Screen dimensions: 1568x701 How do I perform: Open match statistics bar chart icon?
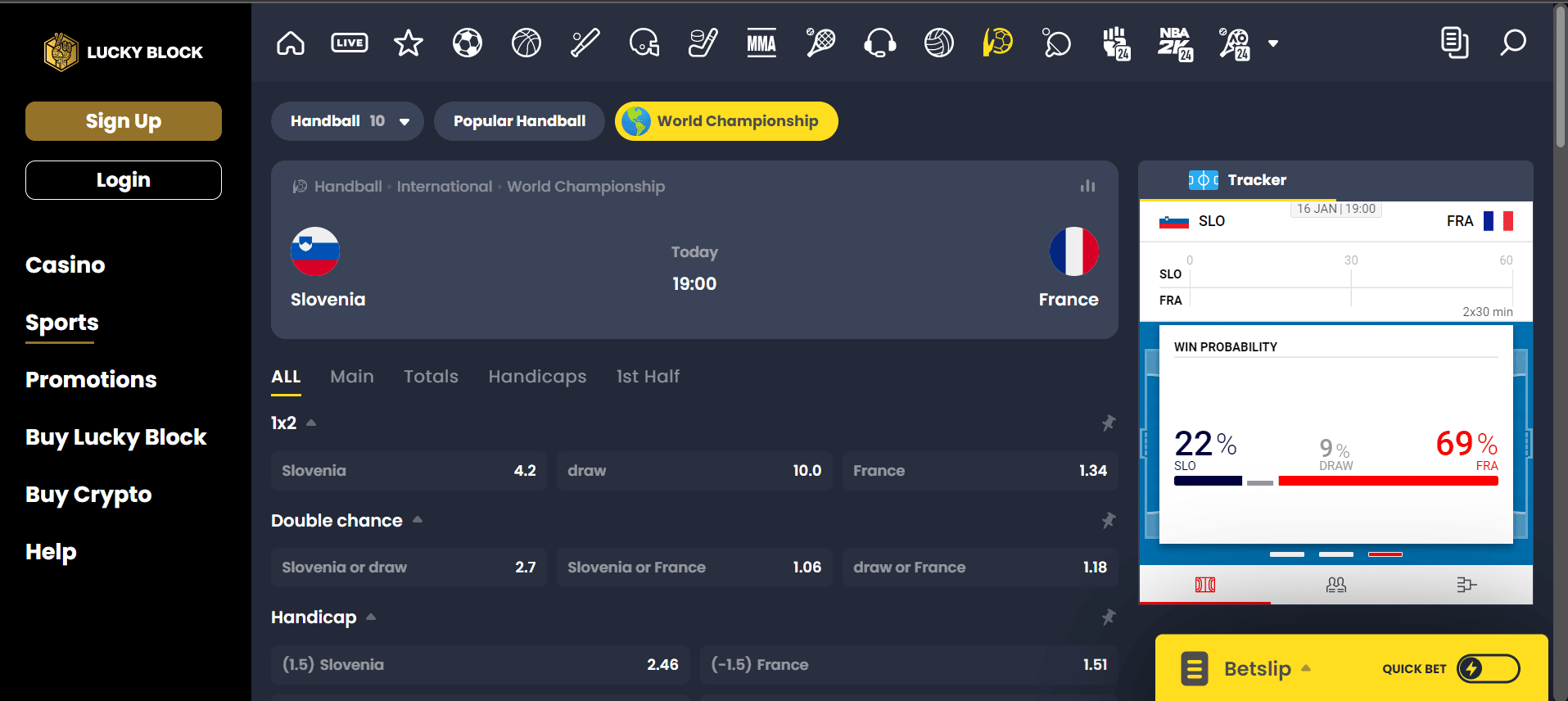tap(1087, 186)
